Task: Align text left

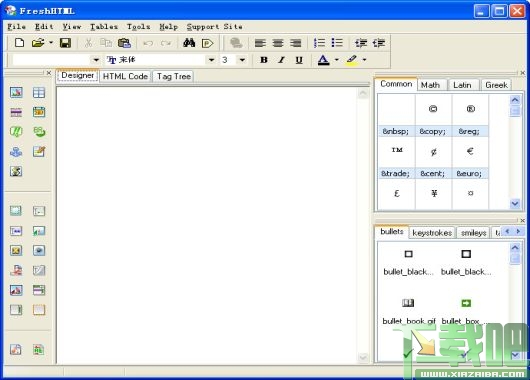Action: click(x=260, y=43)
